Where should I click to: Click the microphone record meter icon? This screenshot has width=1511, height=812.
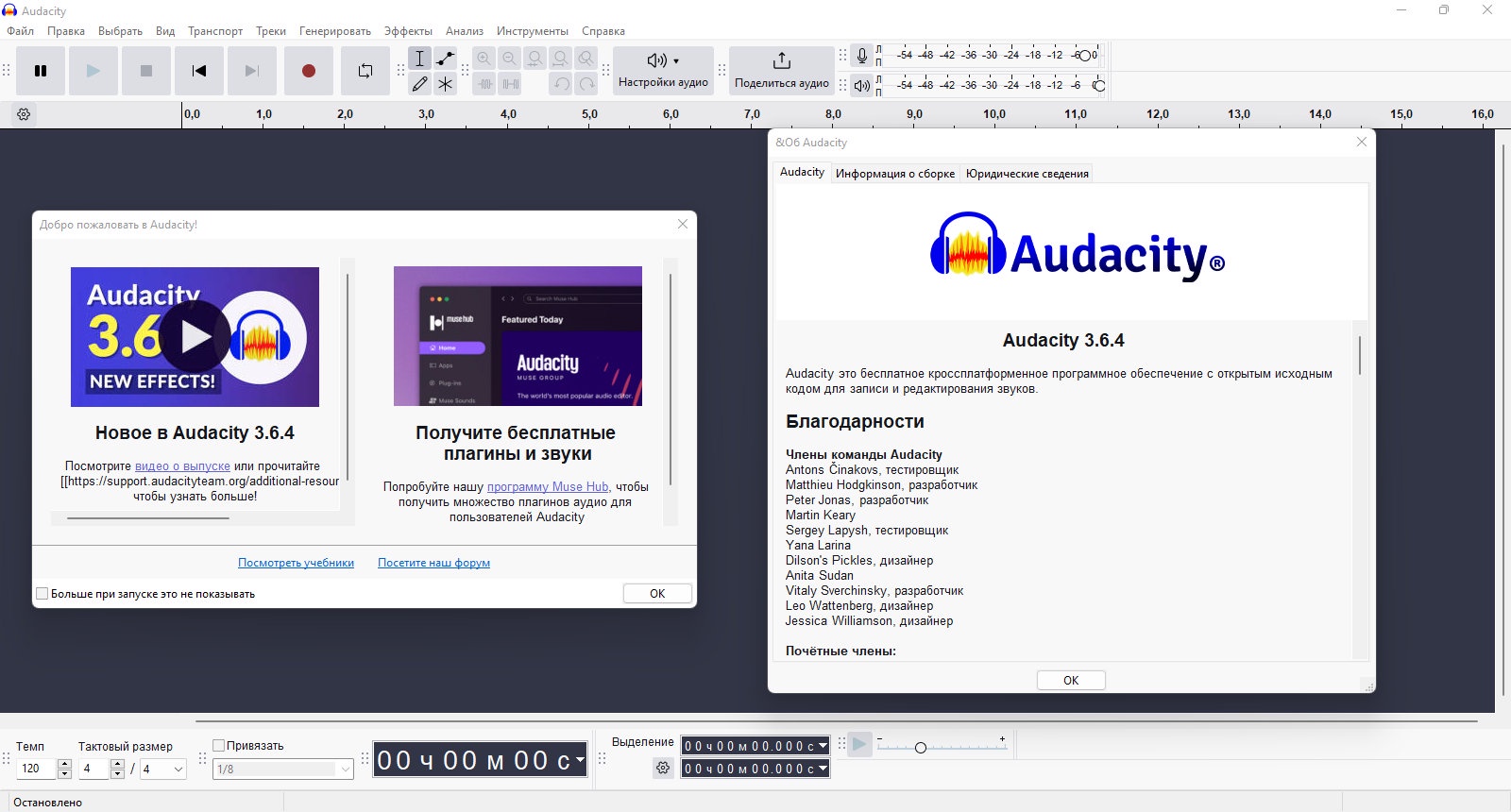[861, 56]
